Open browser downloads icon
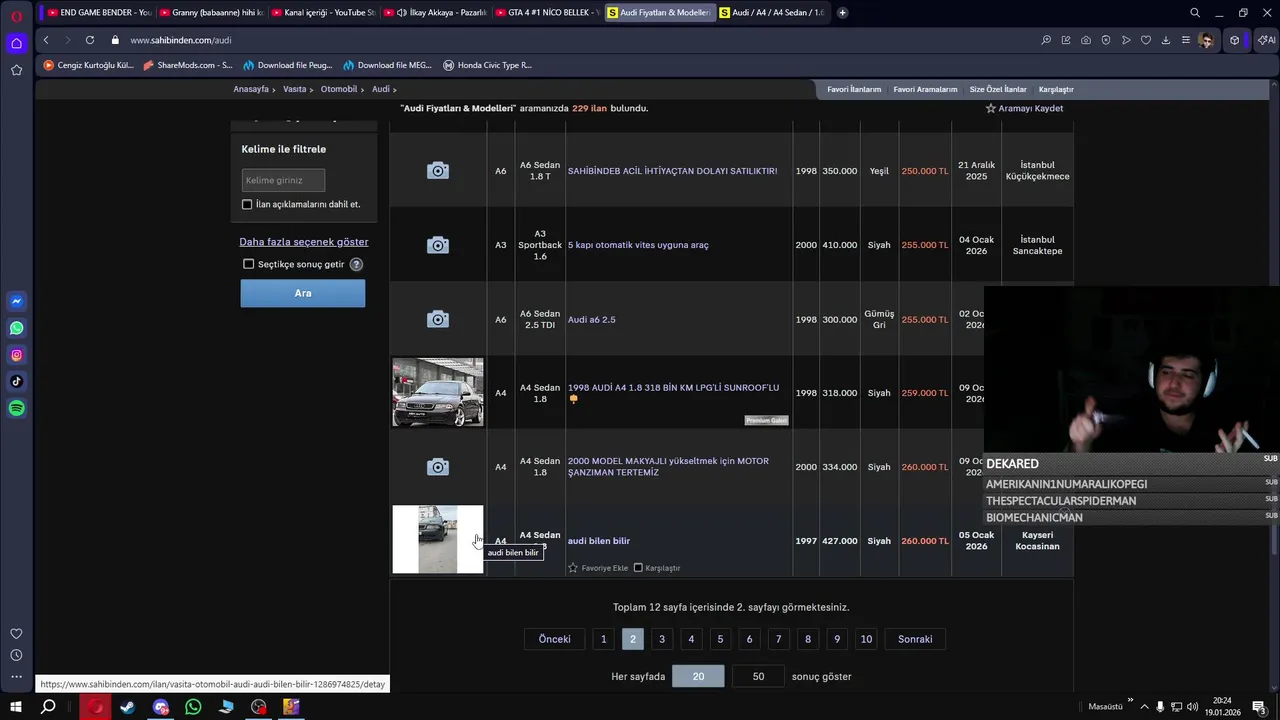 [1166, 40]
